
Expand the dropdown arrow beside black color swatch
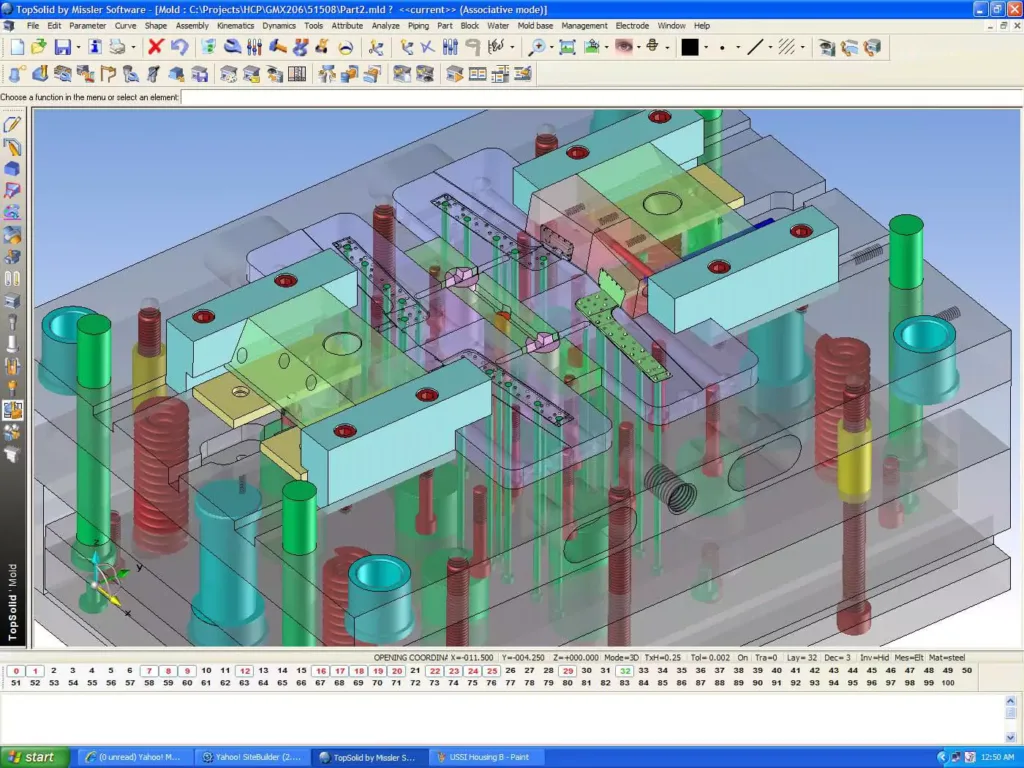point(706,47)
